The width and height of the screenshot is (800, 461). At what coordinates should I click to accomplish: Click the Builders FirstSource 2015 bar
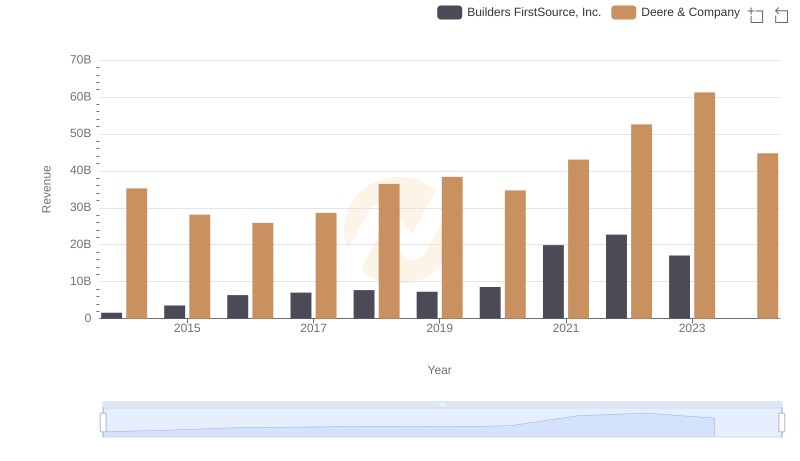(x=174, y=312)
